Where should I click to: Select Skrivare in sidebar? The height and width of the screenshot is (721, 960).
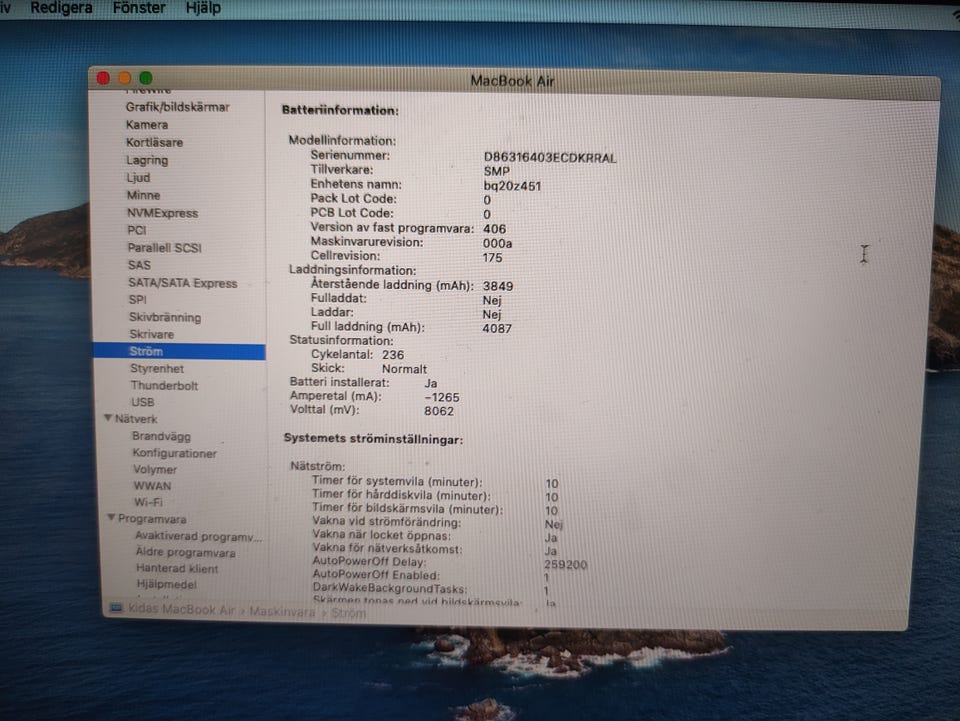[151, 334]
